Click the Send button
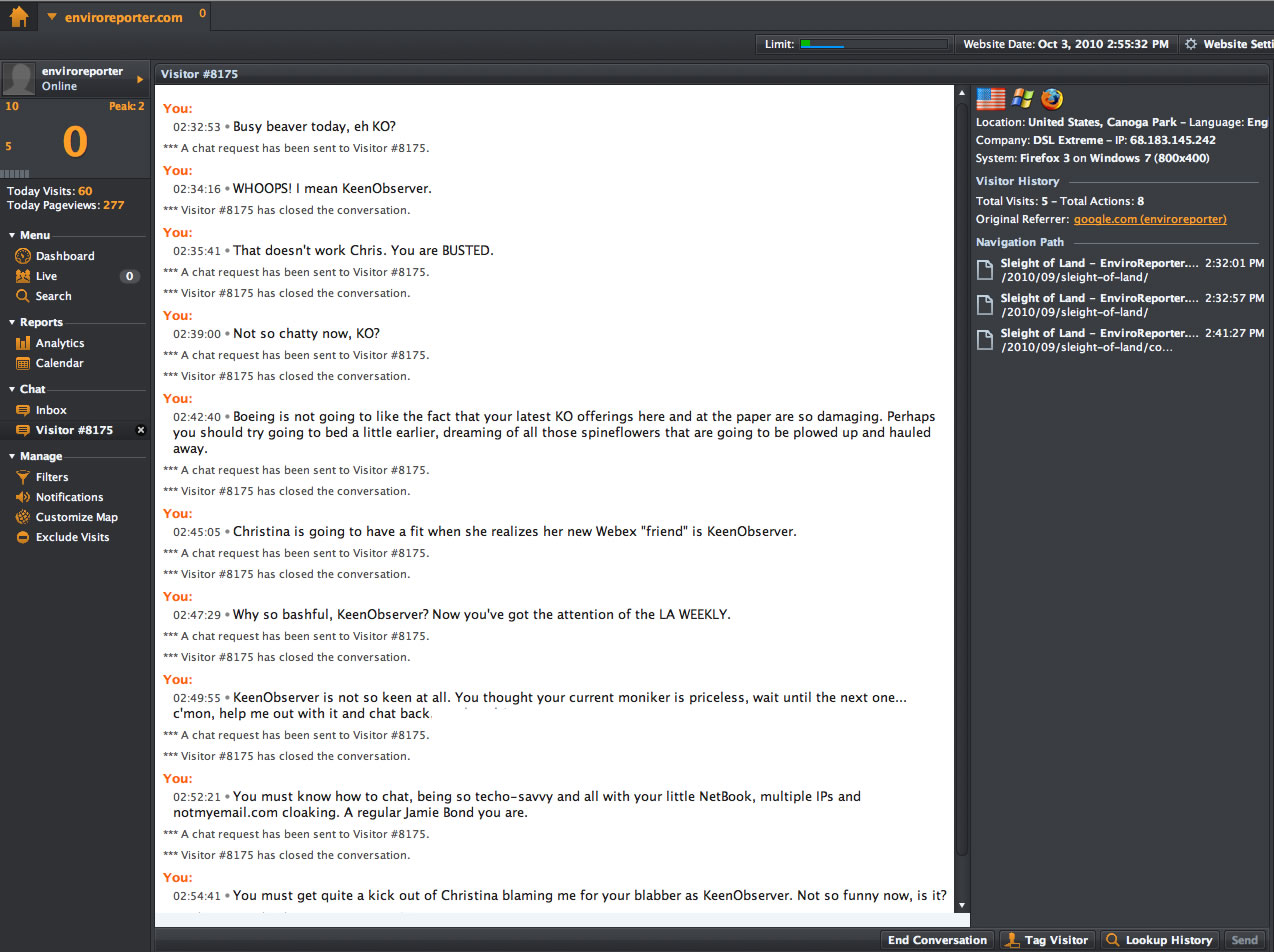1274x952 pixels. pos(1245,940)
